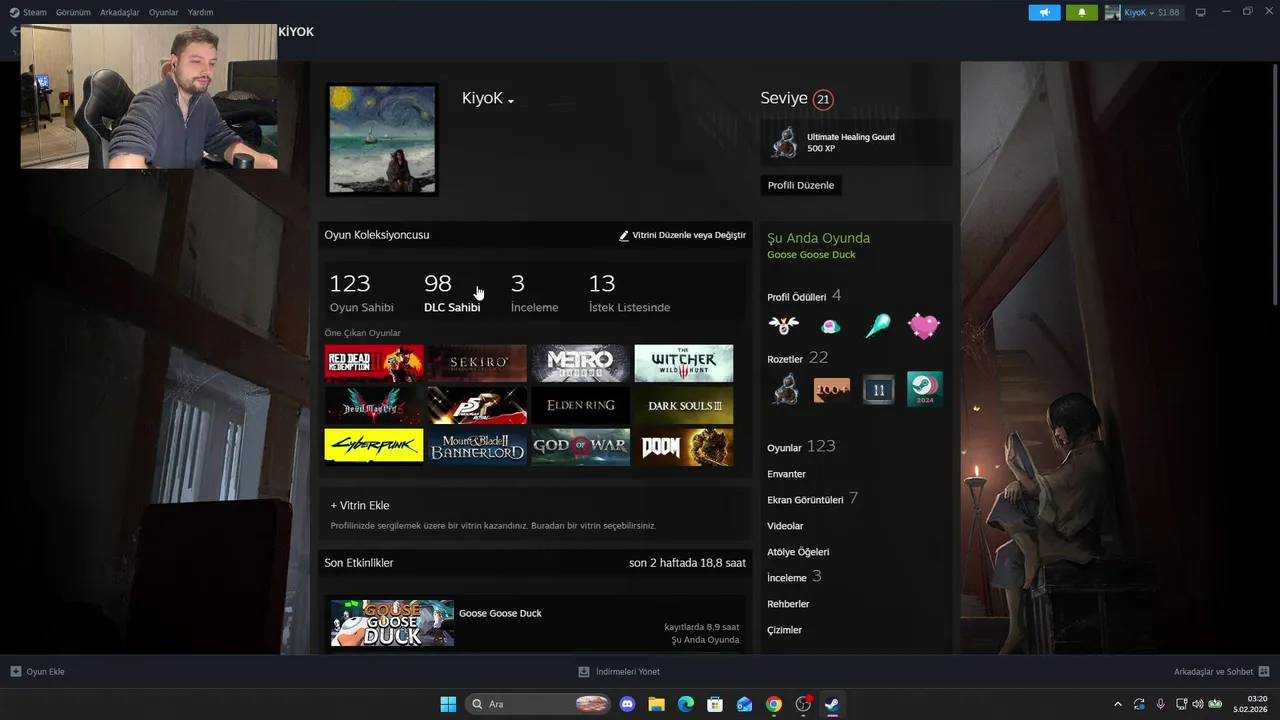Click the teal comet profile award icon
This screenshot has width=1280, height=720.
(878, 326)
